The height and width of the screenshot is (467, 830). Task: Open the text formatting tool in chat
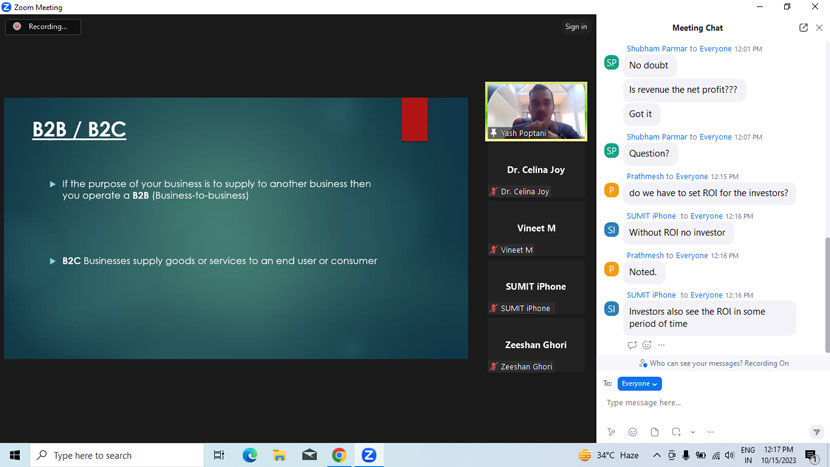[x=611, y=432]
